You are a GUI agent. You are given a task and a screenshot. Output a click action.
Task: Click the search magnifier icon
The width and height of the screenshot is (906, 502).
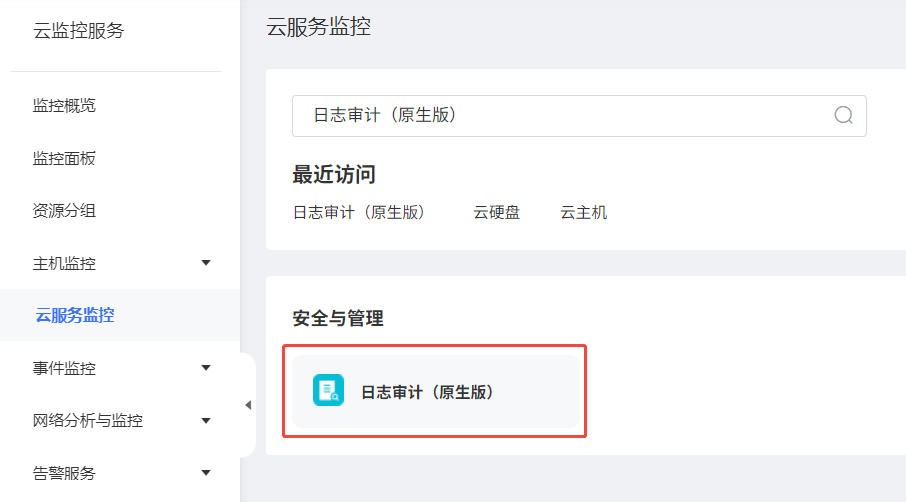coord(843,115)
